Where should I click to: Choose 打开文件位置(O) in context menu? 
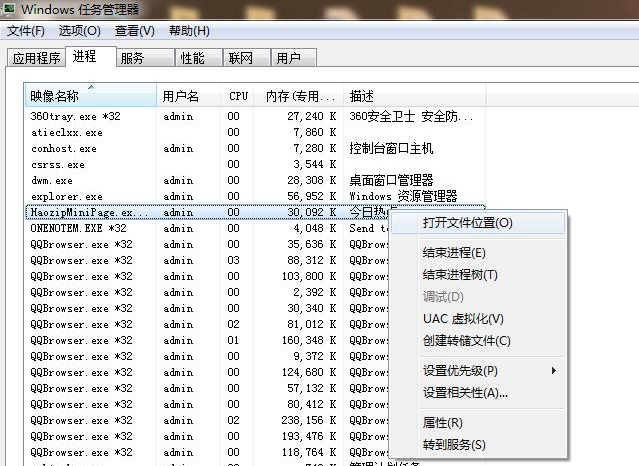coord(467,223)
